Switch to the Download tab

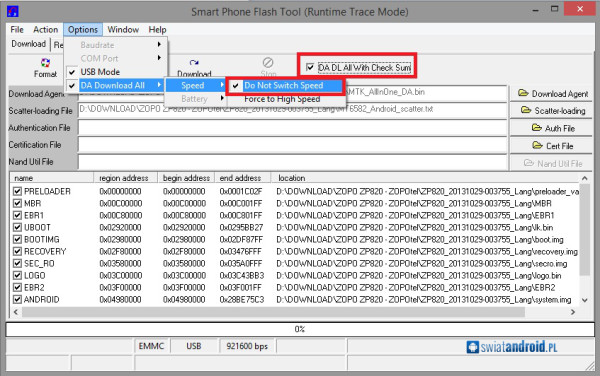pos(28,44)
